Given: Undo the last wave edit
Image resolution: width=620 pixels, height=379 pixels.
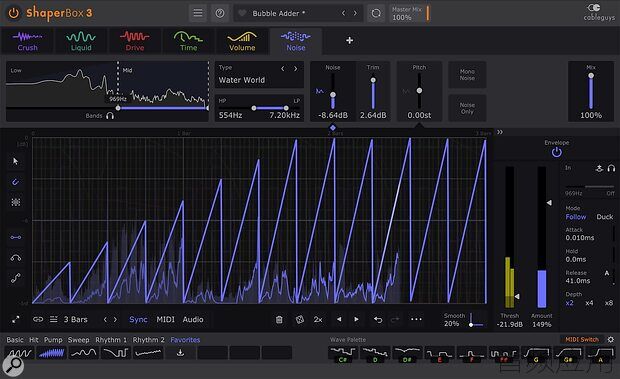Looking at the screenshot, I should 378,319.
